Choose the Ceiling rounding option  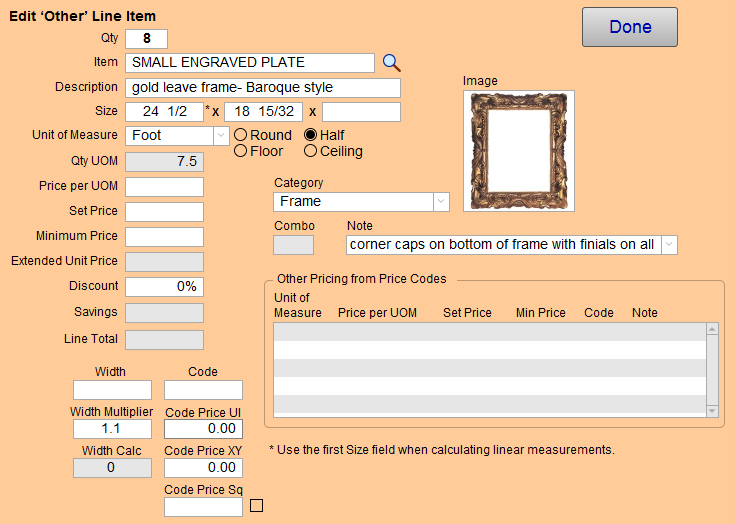coord(311,152)
